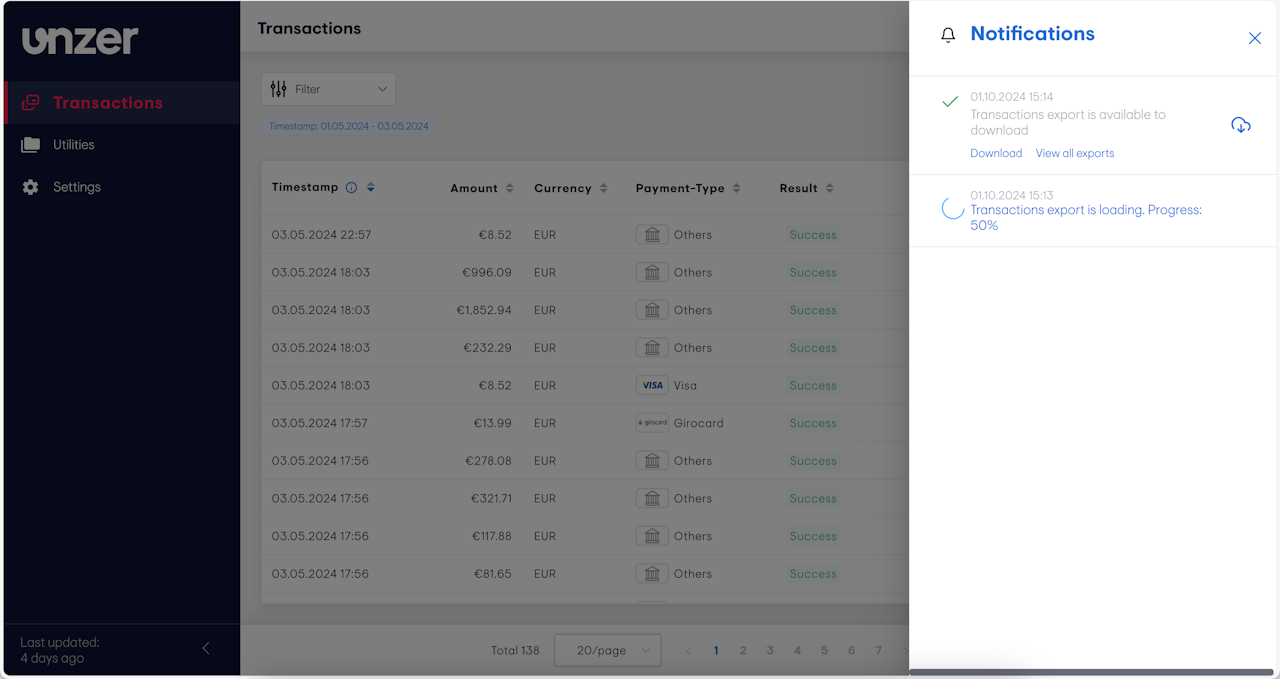
Task: Click the Unzer logo
Action: (80, 40)
